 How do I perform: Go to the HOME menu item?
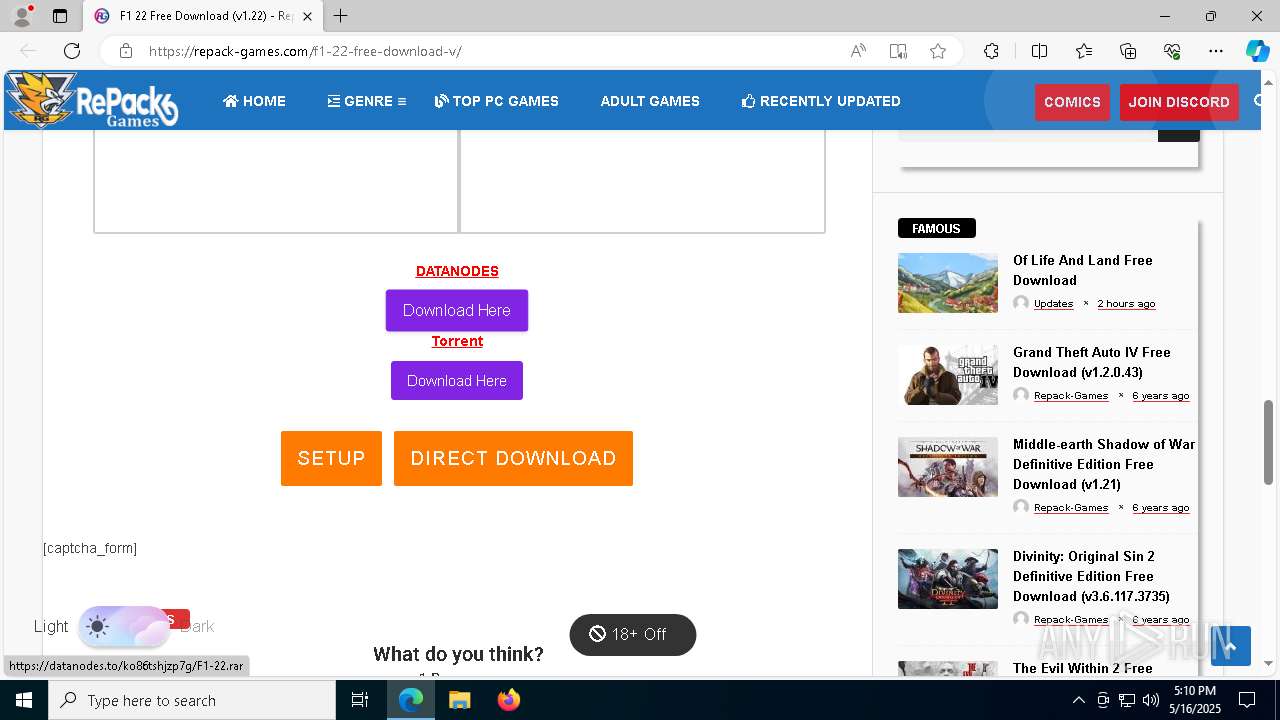point(254,101)
